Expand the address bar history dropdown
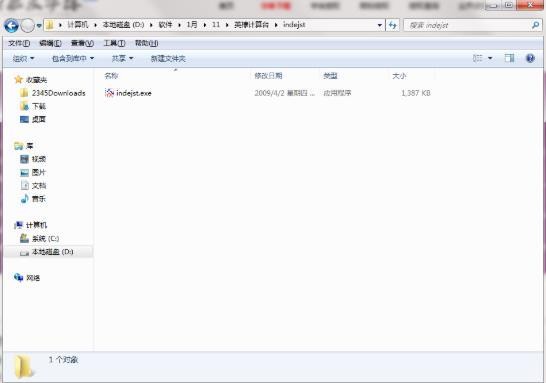 (x=380, y=25)
